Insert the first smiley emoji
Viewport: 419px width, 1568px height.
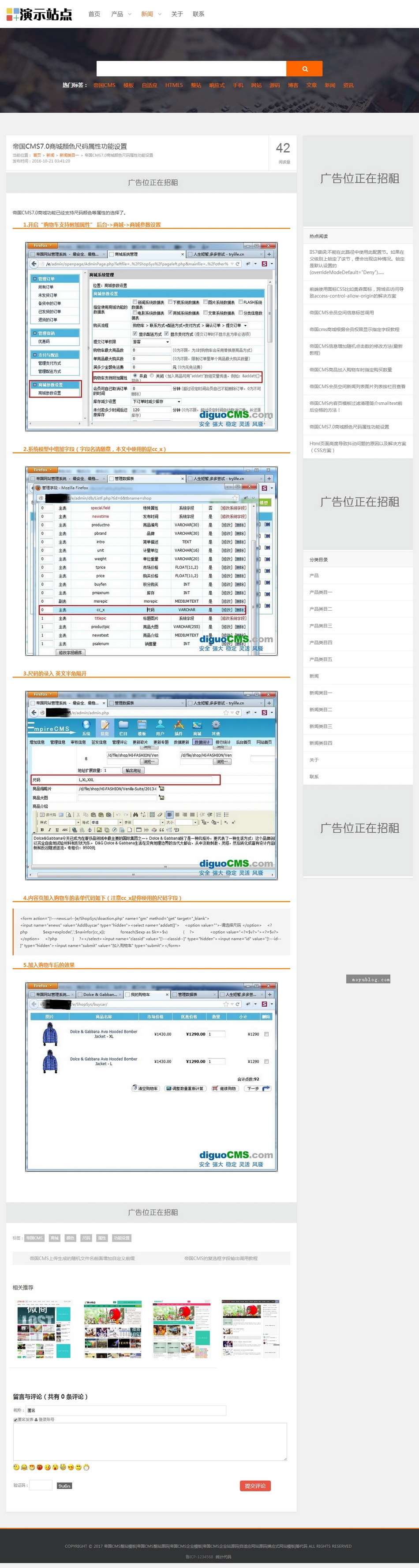[x=16, y=1467]
